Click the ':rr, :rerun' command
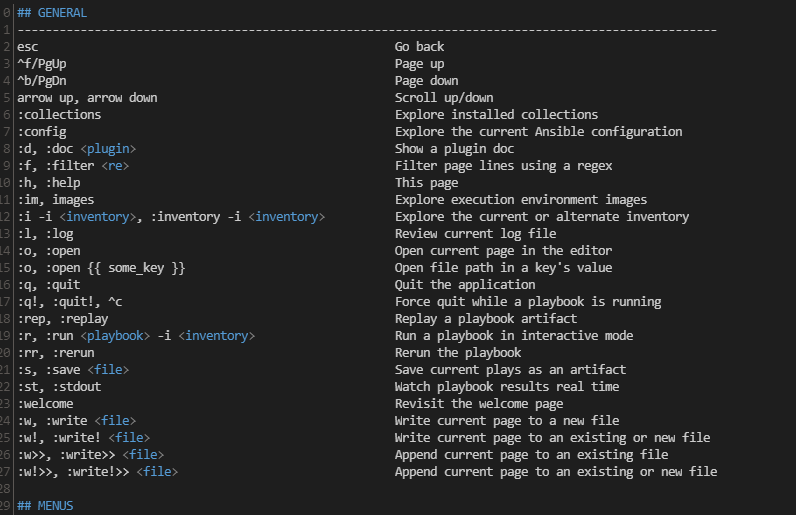The width and height of the screenshot is (796, 515). [55, 353]
